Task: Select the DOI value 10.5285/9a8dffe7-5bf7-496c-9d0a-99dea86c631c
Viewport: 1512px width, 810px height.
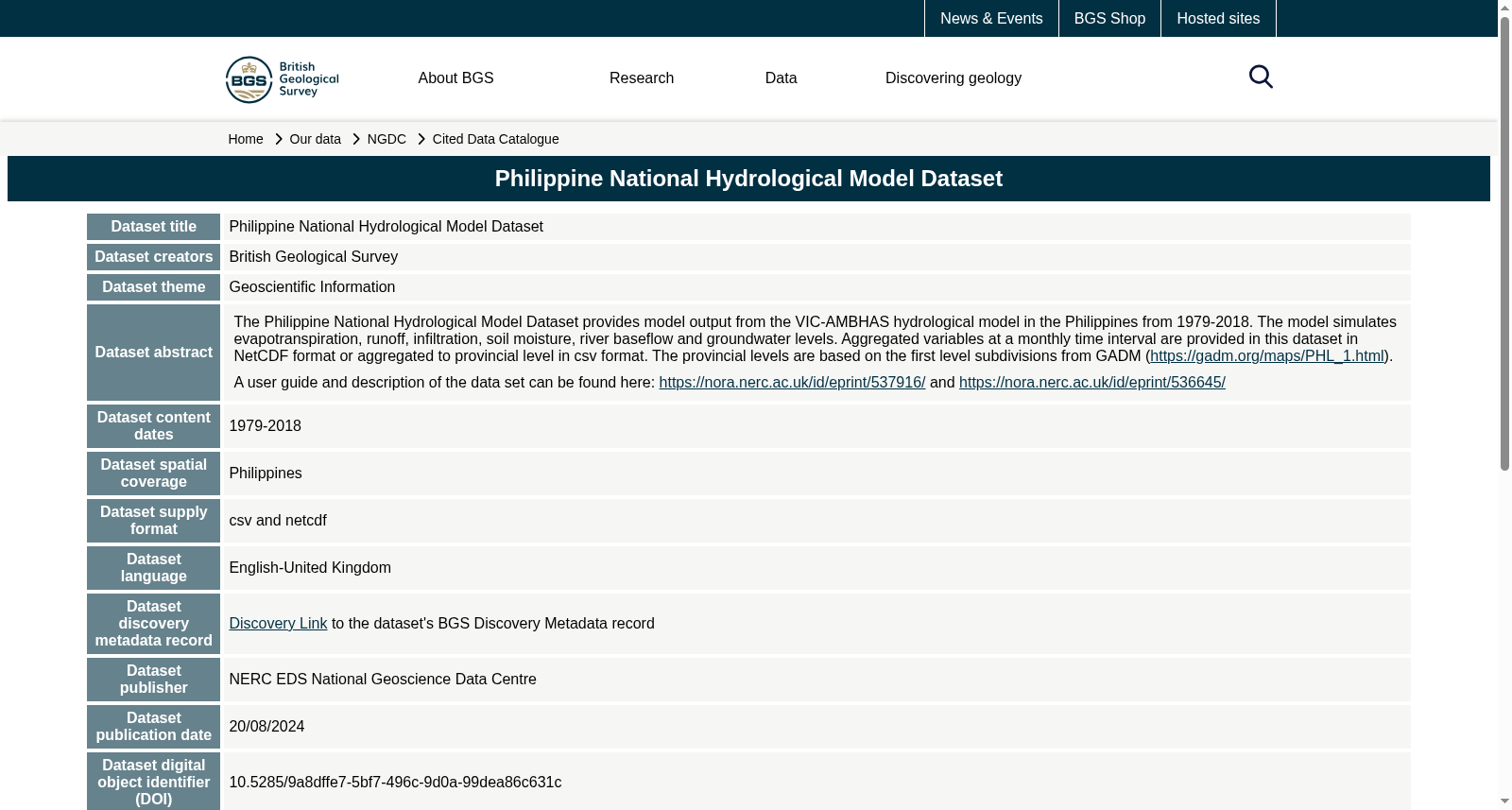Action: (395, 783)
